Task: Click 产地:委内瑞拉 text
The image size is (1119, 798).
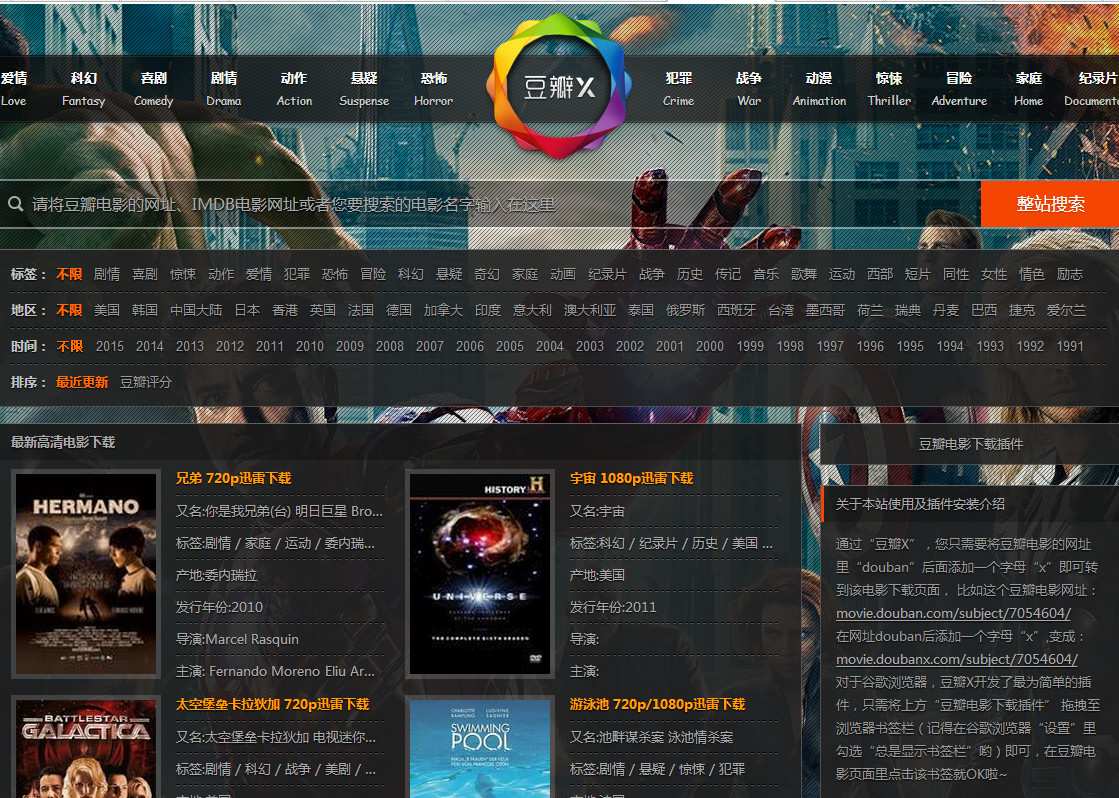Action: pyautogui.click(x=216, y=575)
